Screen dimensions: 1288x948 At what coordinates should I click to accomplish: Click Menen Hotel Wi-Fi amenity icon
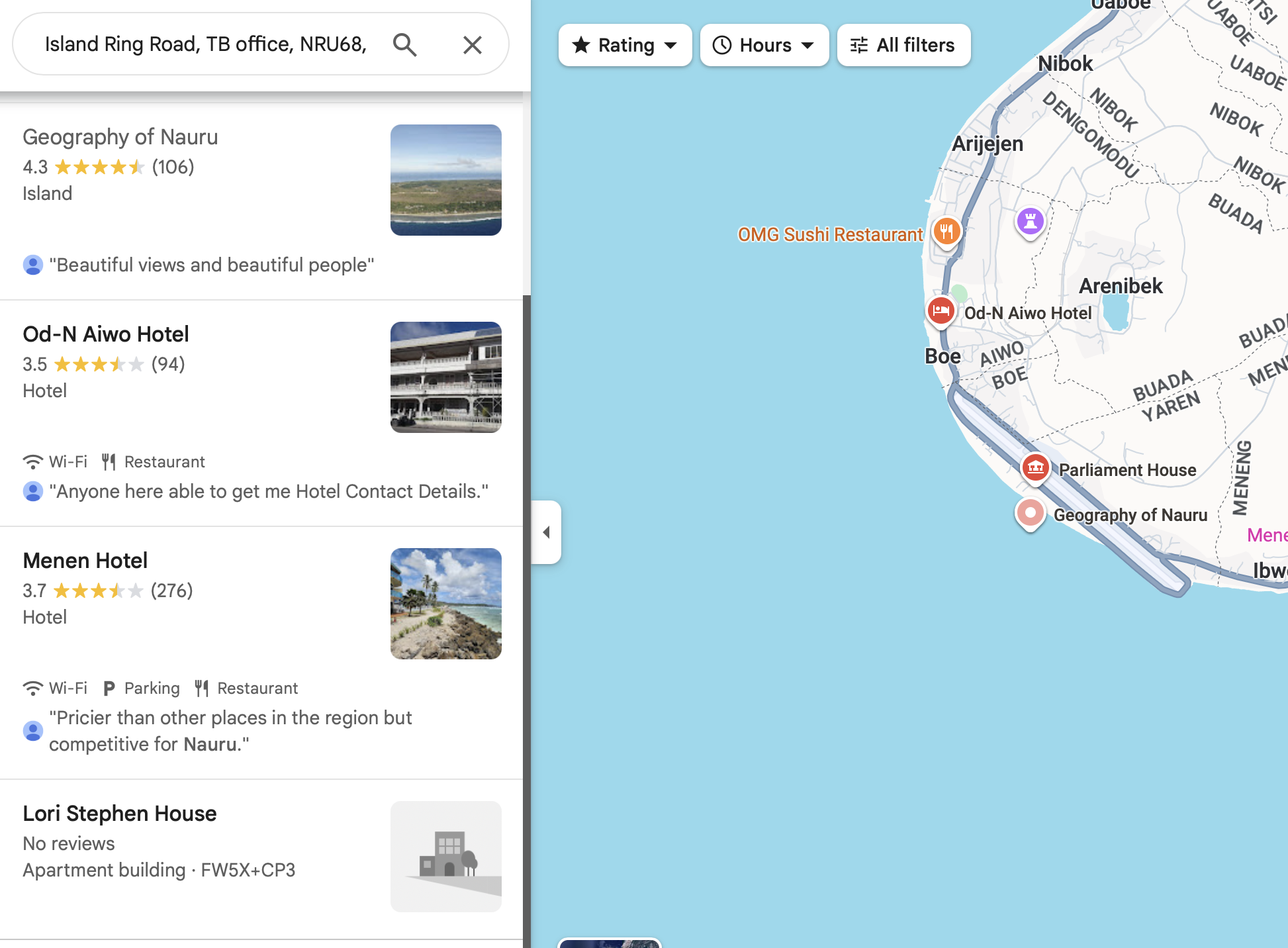tap(33, 688)
